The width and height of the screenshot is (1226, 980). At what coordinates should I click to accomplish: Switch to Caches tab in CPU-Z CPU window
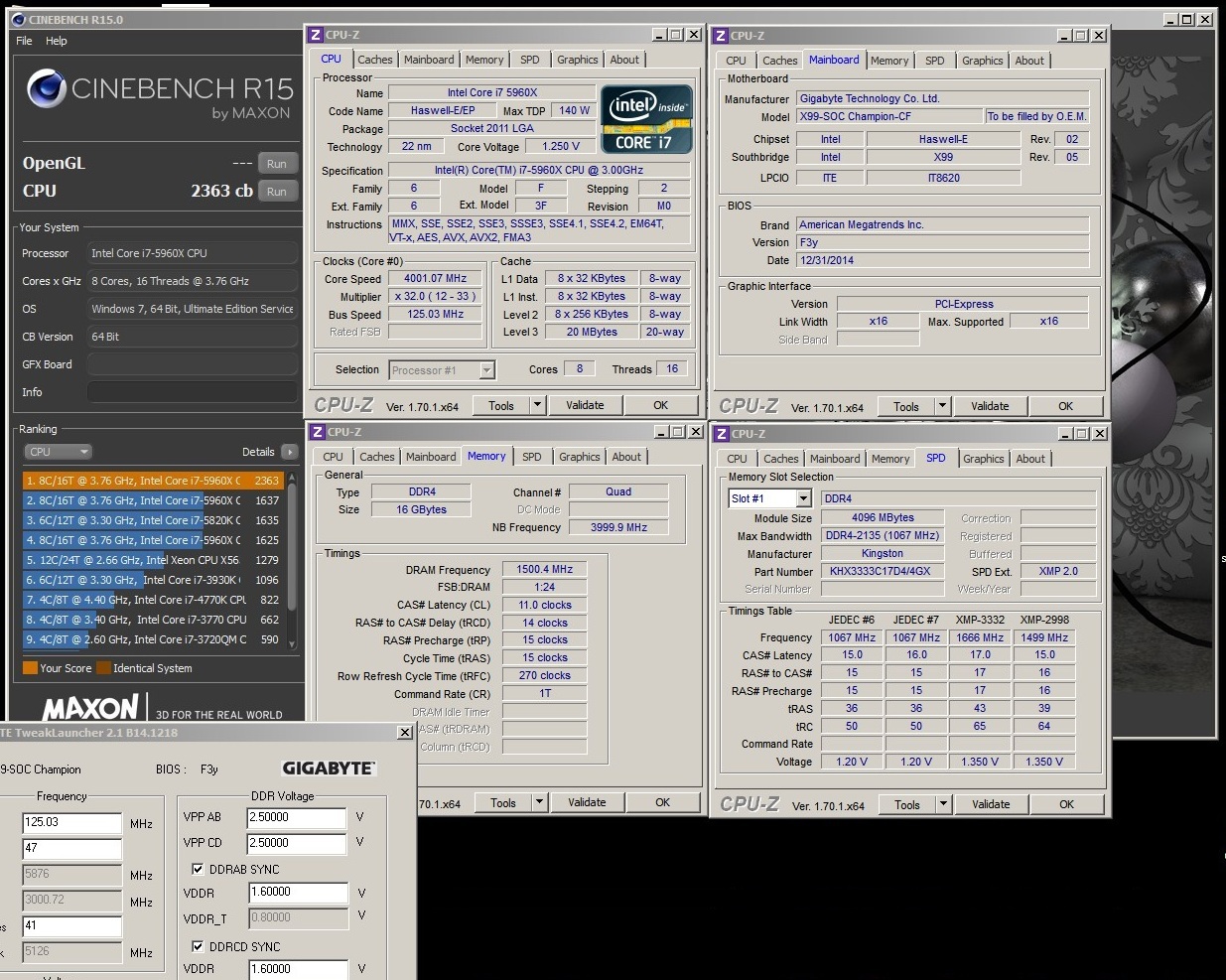375,60
